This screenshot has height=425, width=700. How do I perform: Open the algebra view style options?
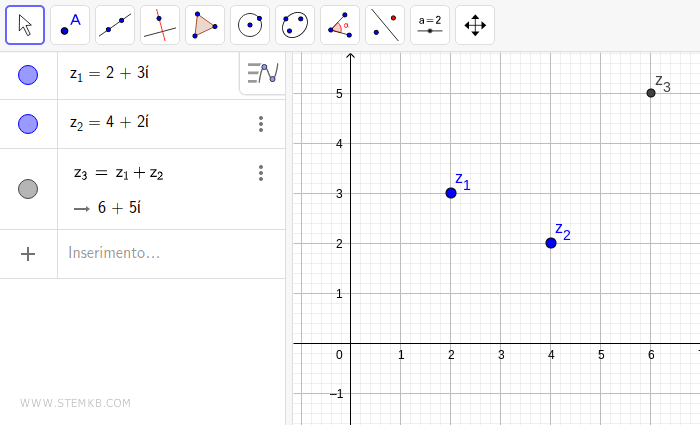click(262, 73)
